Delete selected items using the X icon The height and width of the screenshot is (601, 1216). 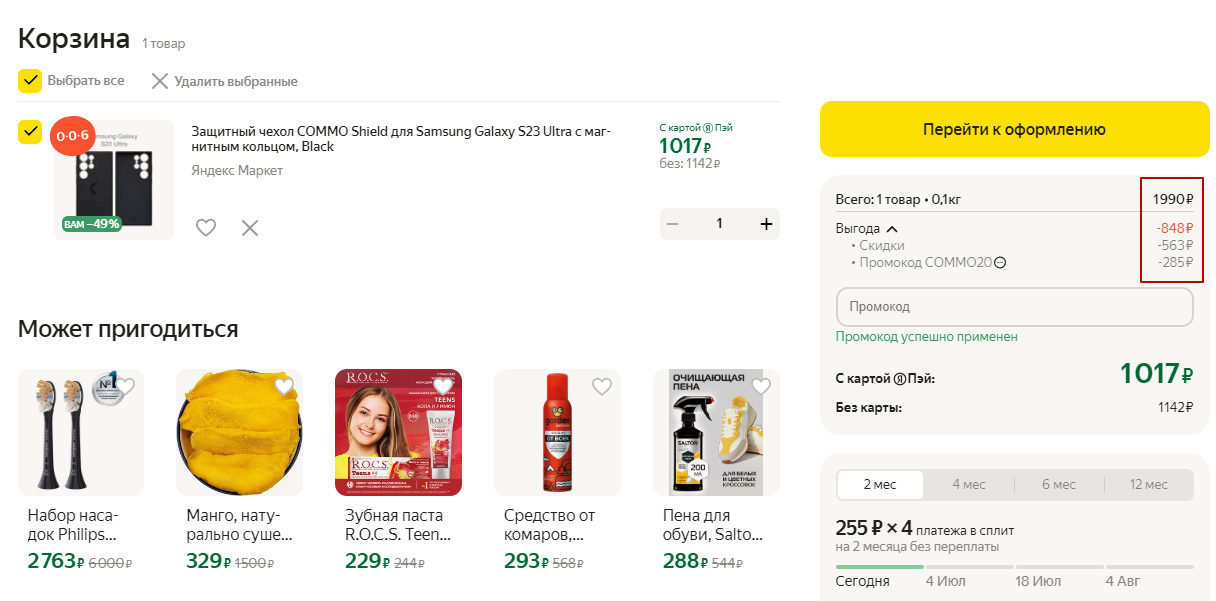click(x=160, y=81)
